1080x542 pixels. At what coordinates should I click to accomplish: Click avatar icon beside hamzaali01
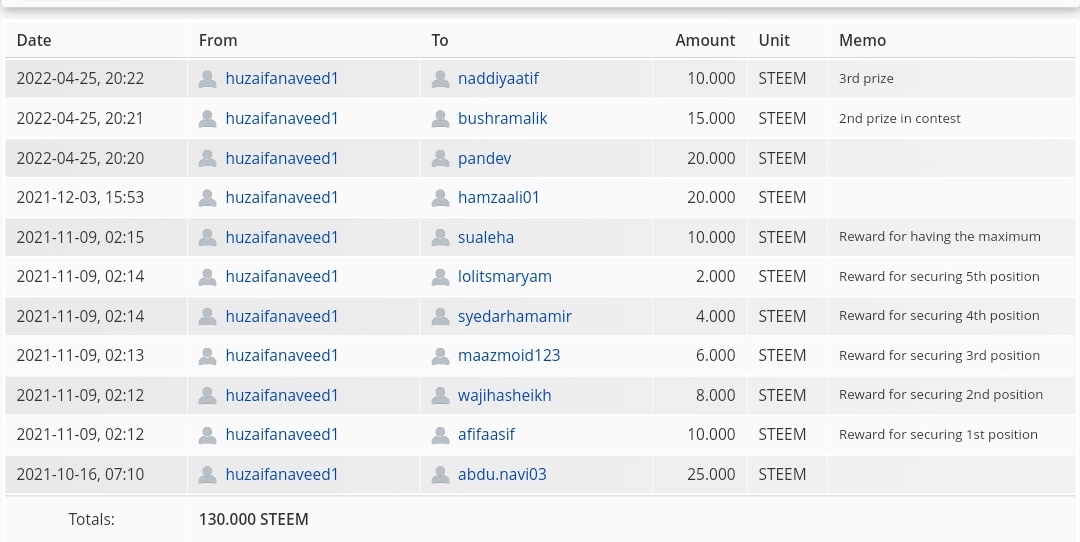[x=440, y=198]
